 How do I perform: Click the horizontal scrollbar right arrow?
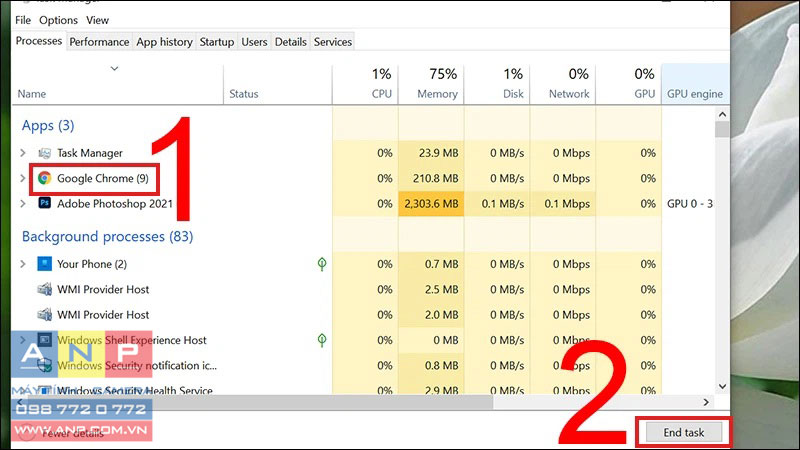[x=706, y=402]
